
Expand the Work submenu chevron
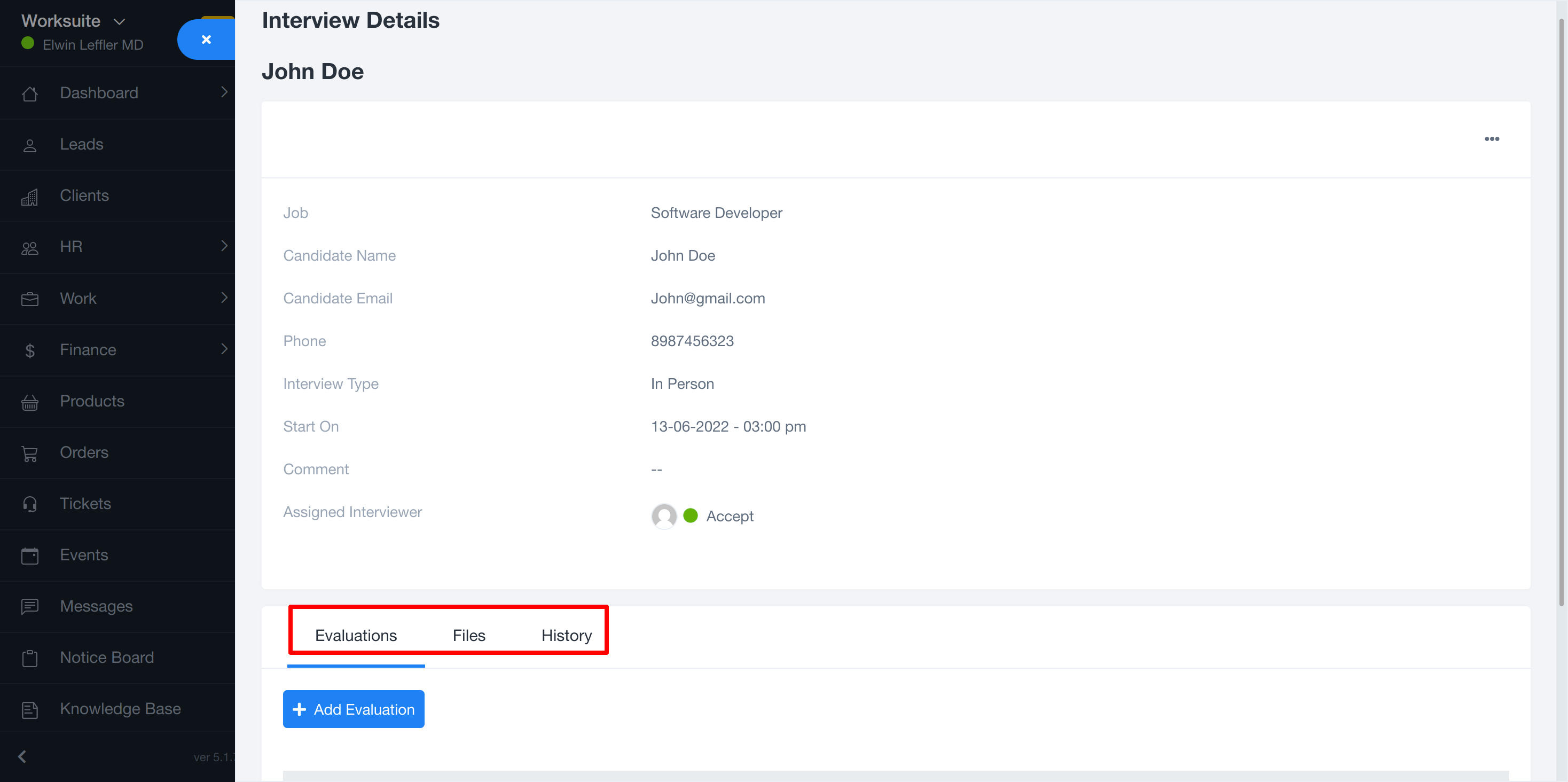pyautogui.click(x=224, y=298)
